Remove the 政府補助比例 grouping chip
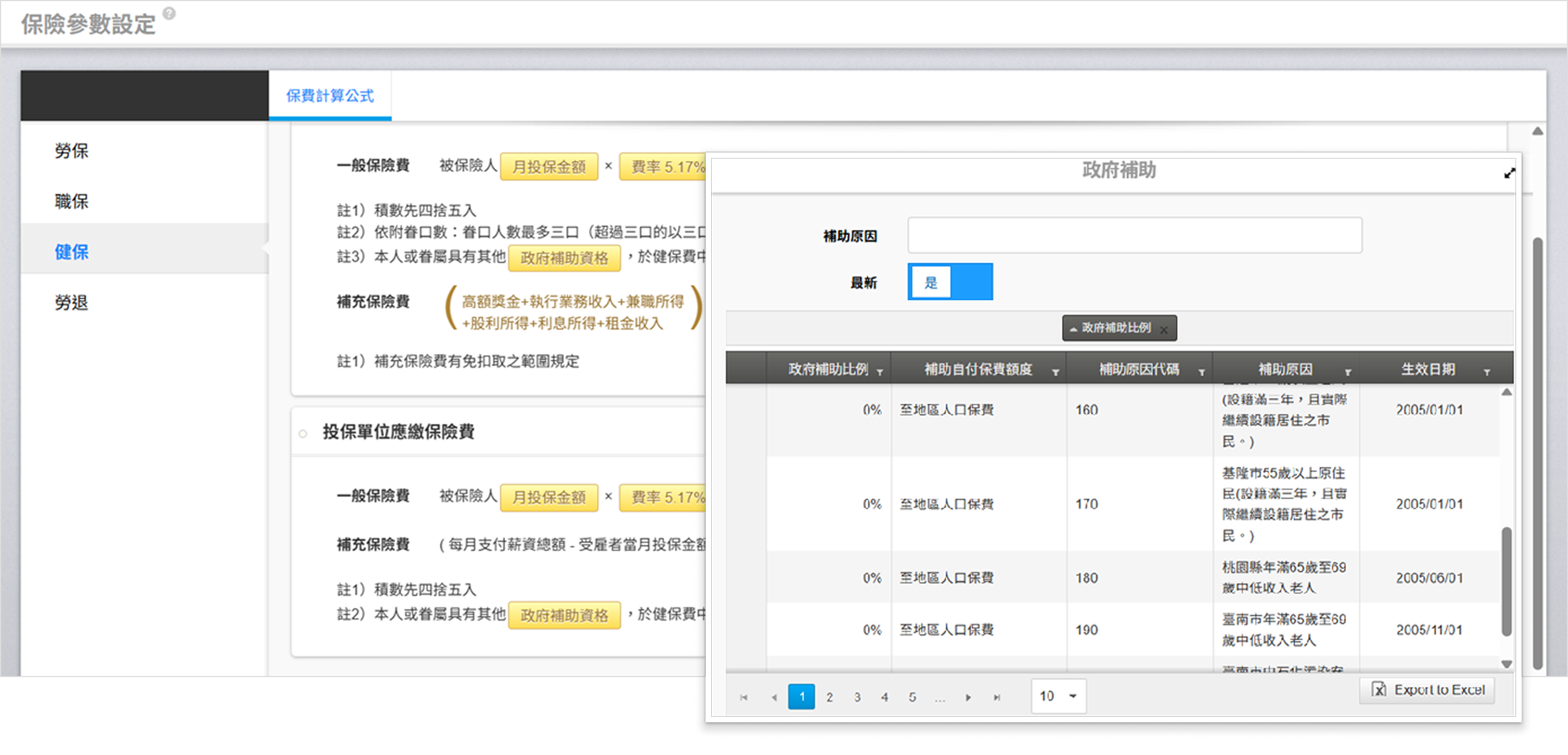The height and width of the screenshot is (755, 1568). pos(1164,330)
